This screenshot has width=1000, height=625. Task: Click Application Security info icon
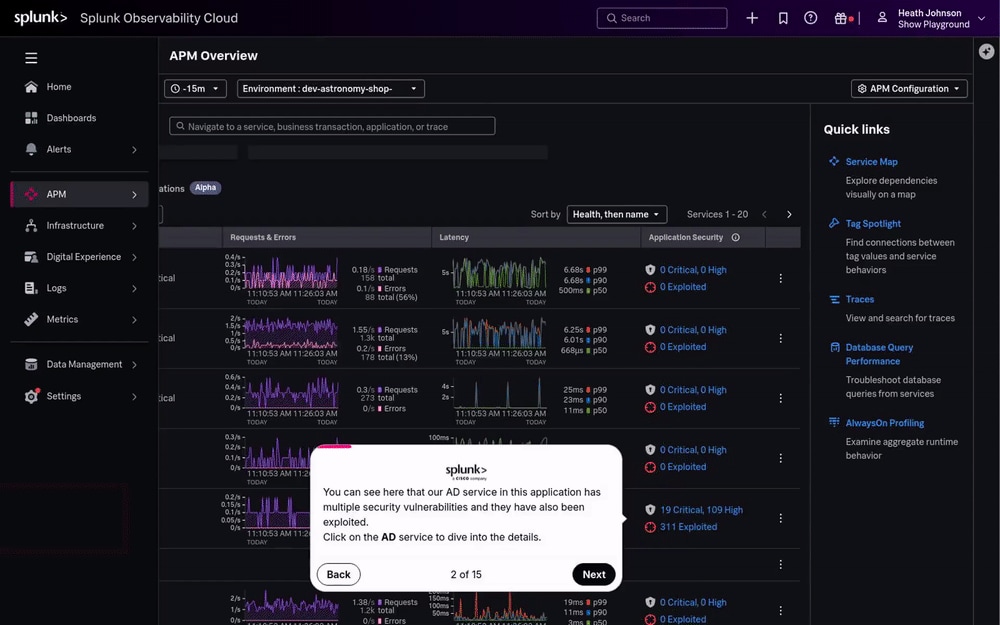(x=735, y=237)
